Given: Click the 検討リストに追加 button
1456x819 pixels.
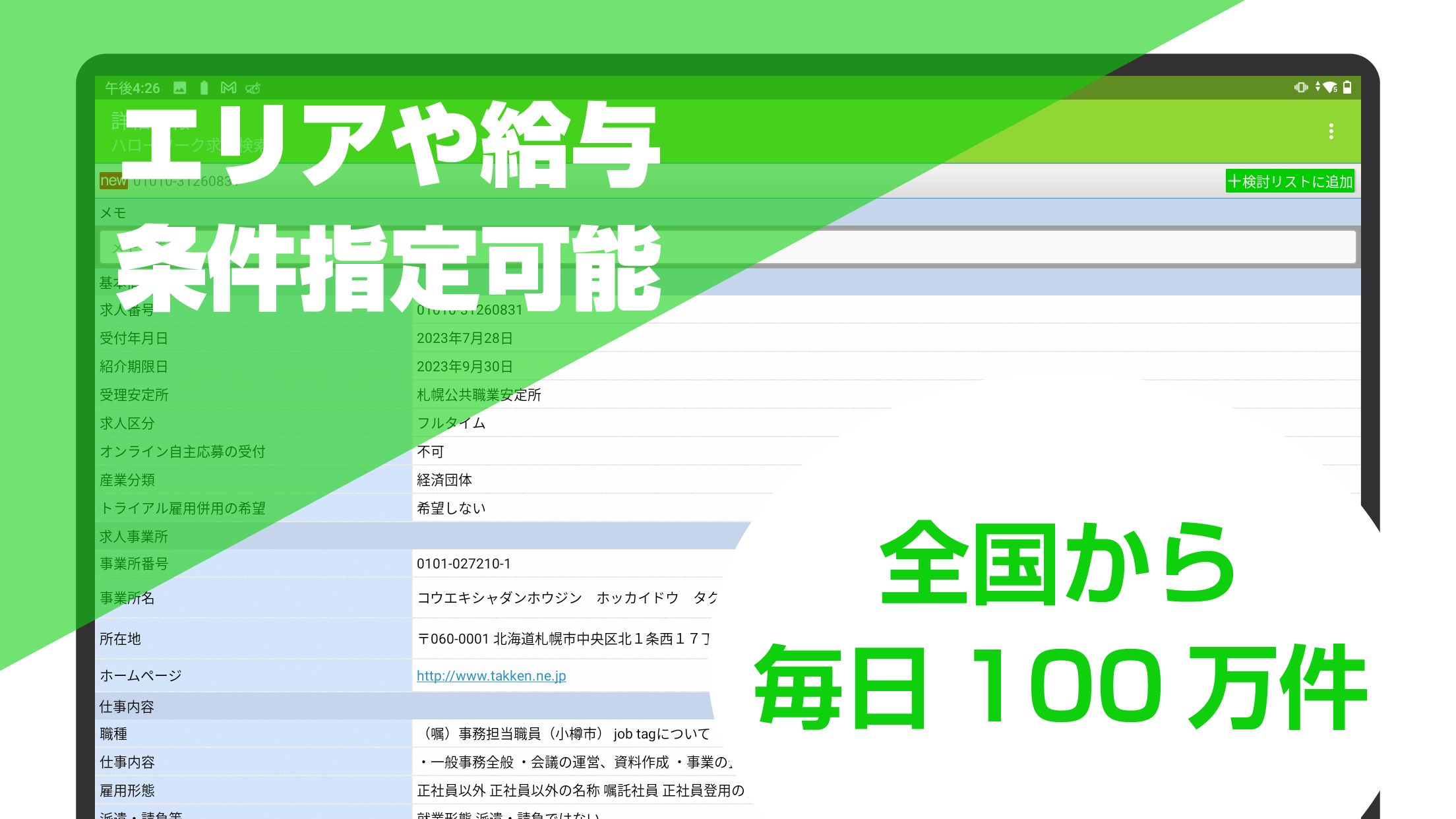Looking at the screenshot, I should [x=1290, y=181].
